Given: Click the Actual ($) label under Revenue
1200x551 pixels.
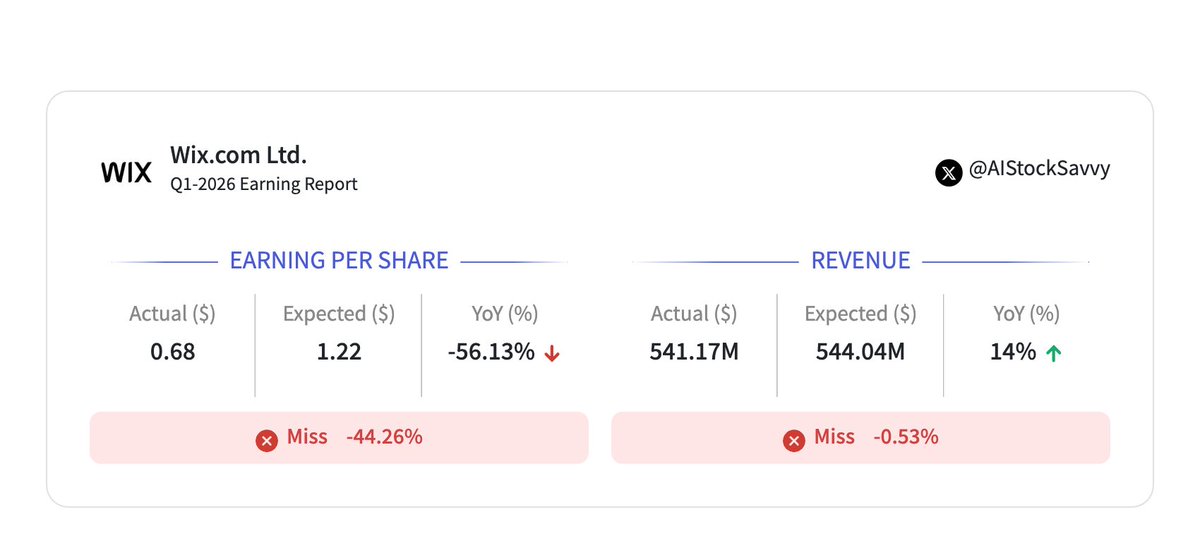Looking at the screenshot, I should click(694, 314).
